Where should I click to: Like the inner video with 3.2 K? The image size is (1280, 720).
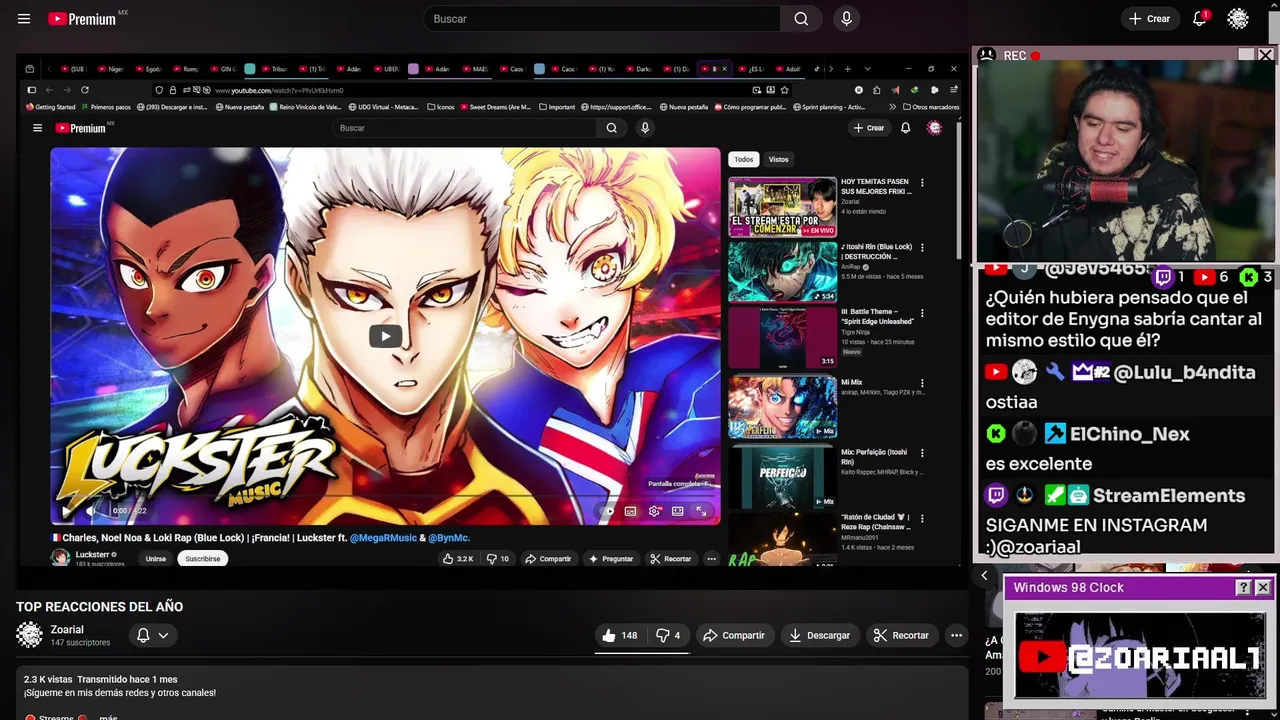pos(459,559)
